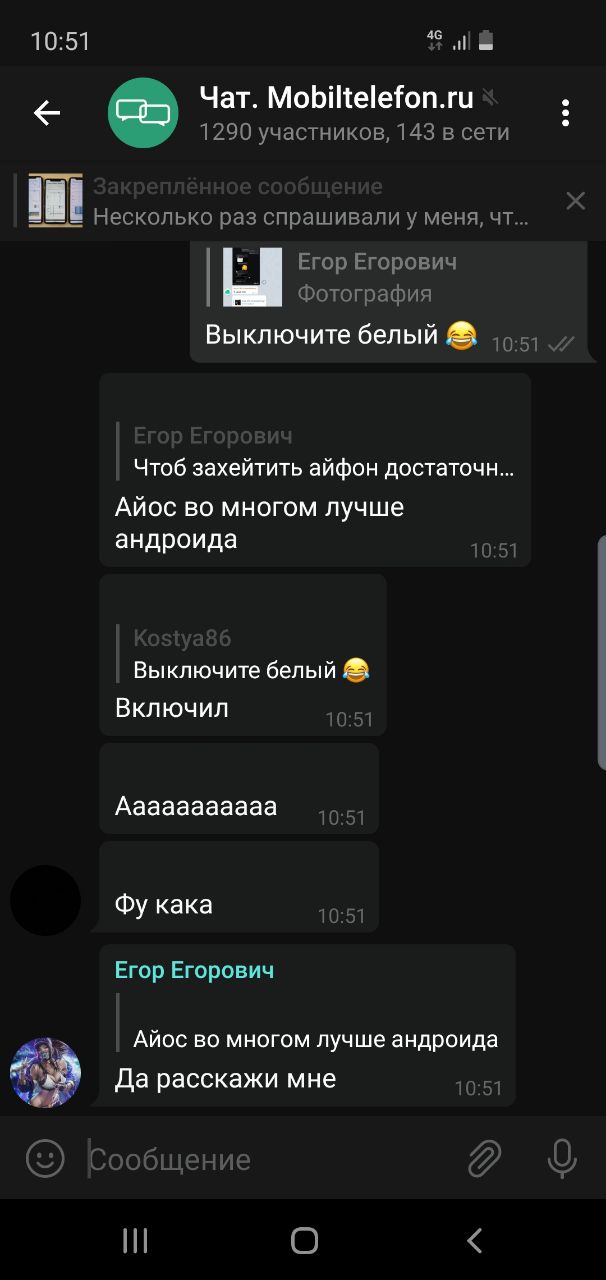Open the three-dot options menu
The image size is (606, 1280).
(565, 113)
